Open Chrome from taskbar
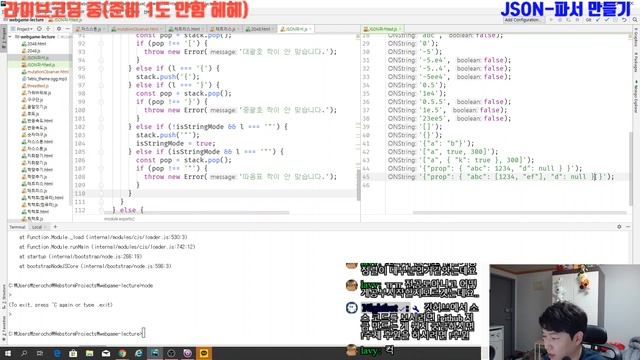 [x=122, y=353]
